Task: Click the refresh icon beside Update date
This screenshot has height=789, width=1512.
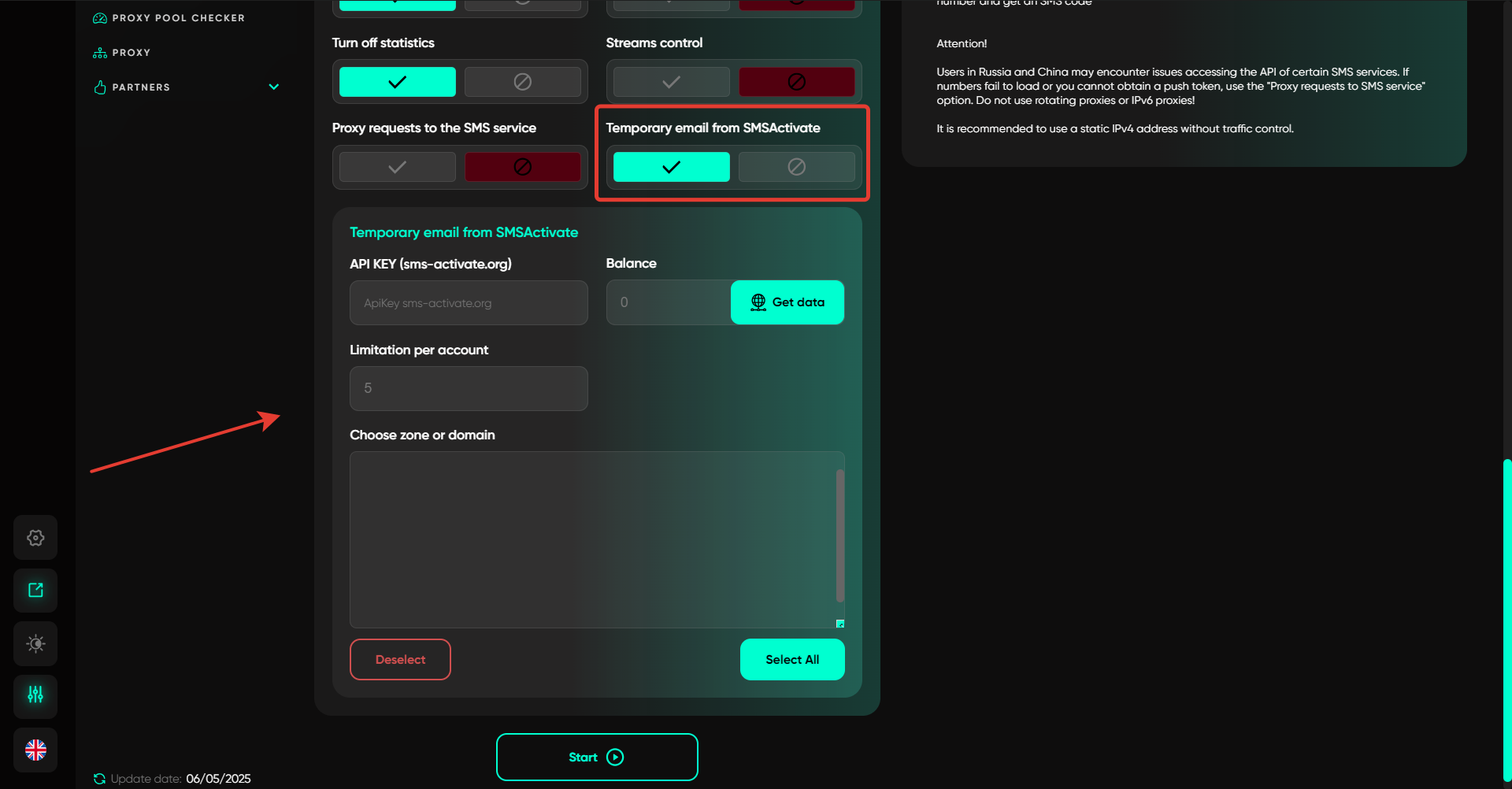Action: 99,779
